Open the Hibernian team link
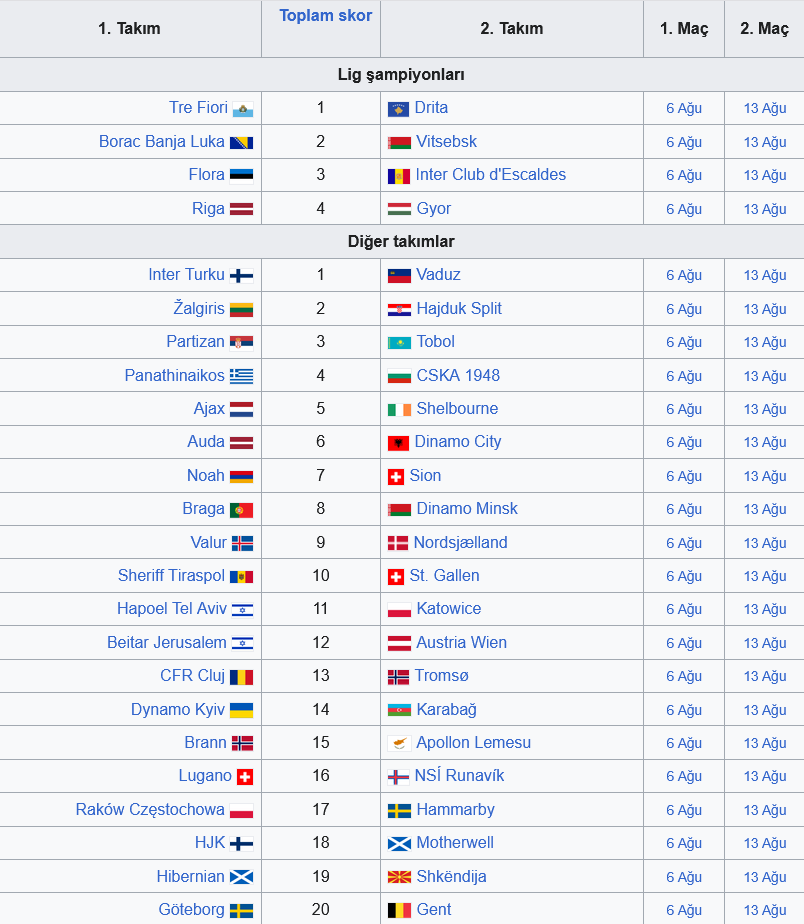Image resolution: width=804 pixels, height=924 pixels. (x=190, y=877)
